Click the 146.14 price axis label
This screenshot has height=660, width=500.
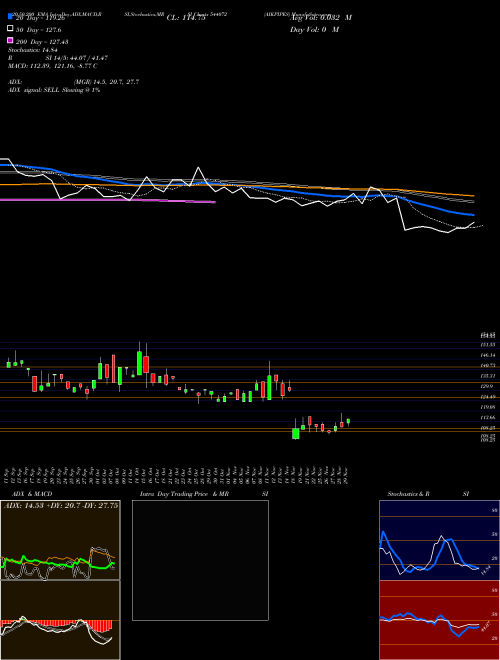[488, 355]
